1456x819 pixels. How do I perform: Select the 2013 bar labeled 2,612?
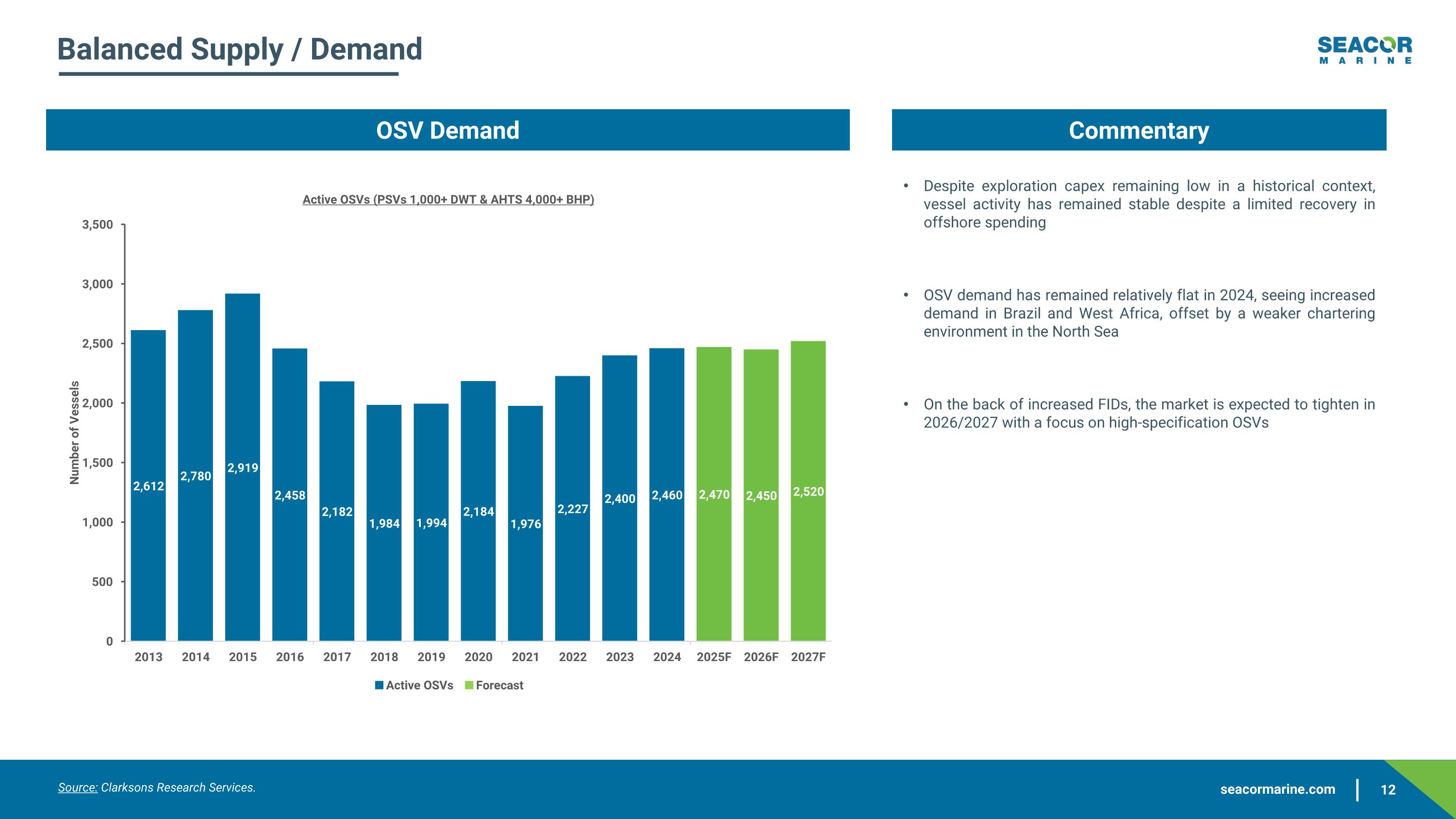pos(148,485)
